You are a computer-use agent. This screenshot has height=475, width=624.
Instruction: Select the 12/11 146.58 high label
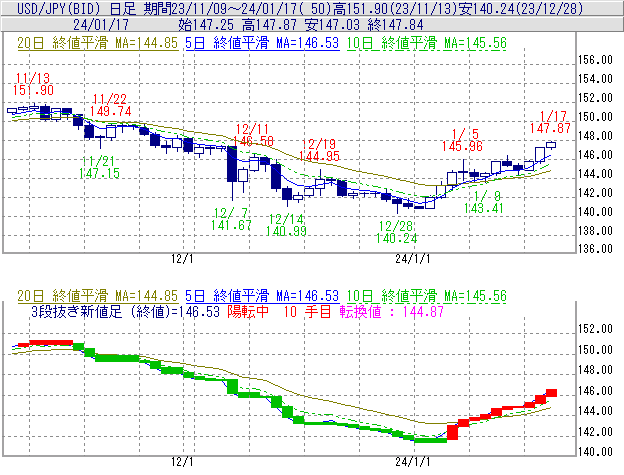click(253, 135)
